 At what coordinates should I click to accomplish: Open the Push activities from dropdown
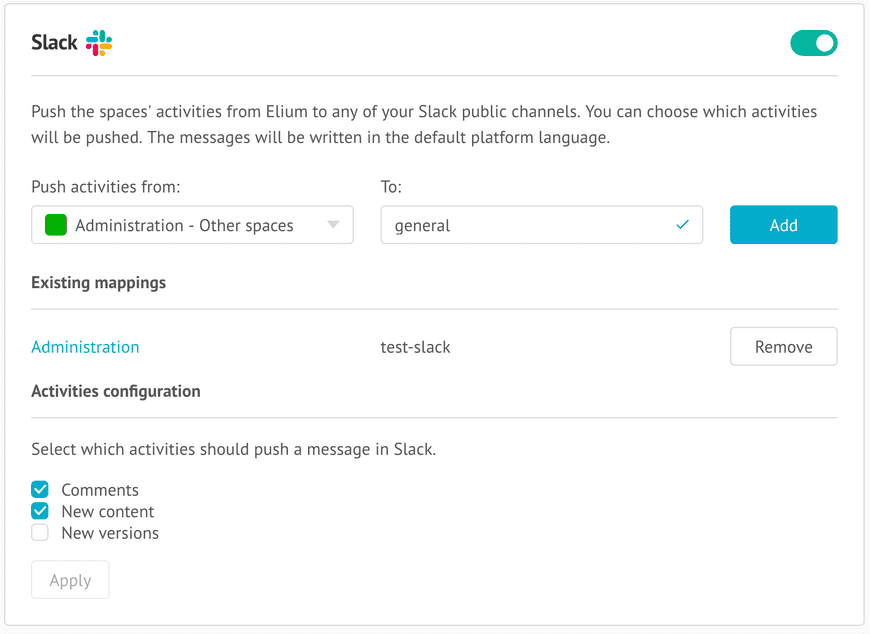192,225
